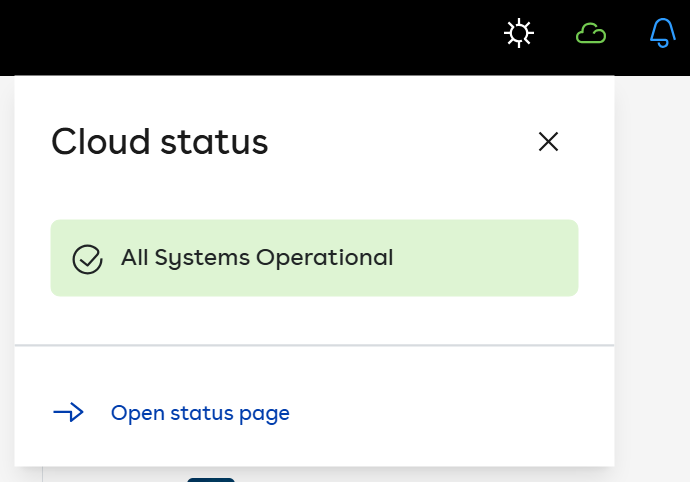Toggle the light/dark theme sun icon

(x=518, y=34)
